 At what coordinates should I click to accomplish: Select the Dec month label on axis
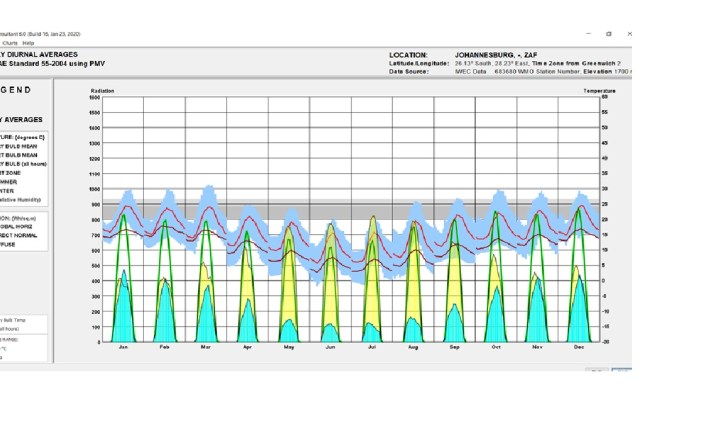click(x=578, y=348)
